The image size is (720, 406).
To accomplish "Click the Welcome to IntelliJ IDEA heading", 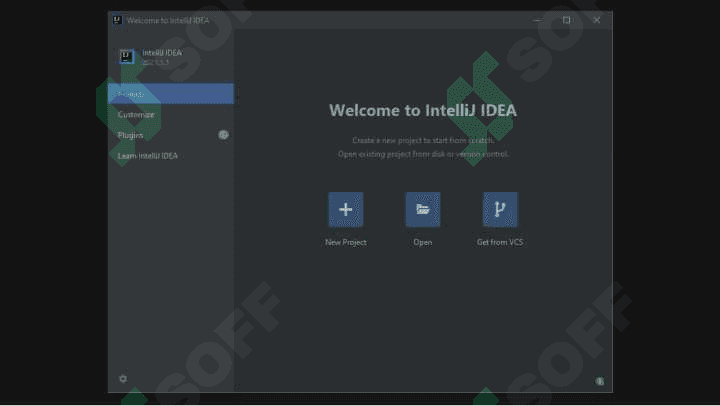I will point(423,110).
